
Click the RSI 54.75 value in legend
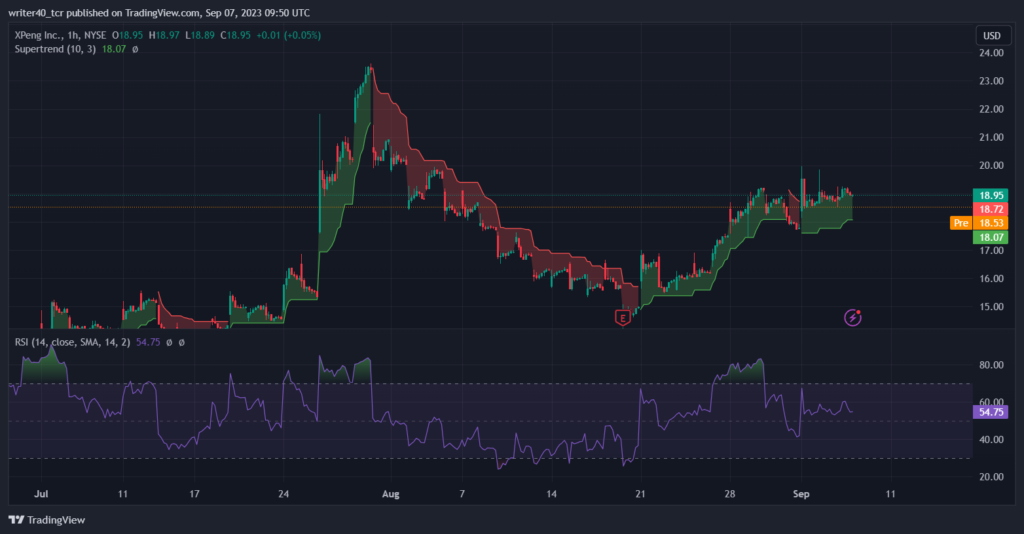(148, 342)
